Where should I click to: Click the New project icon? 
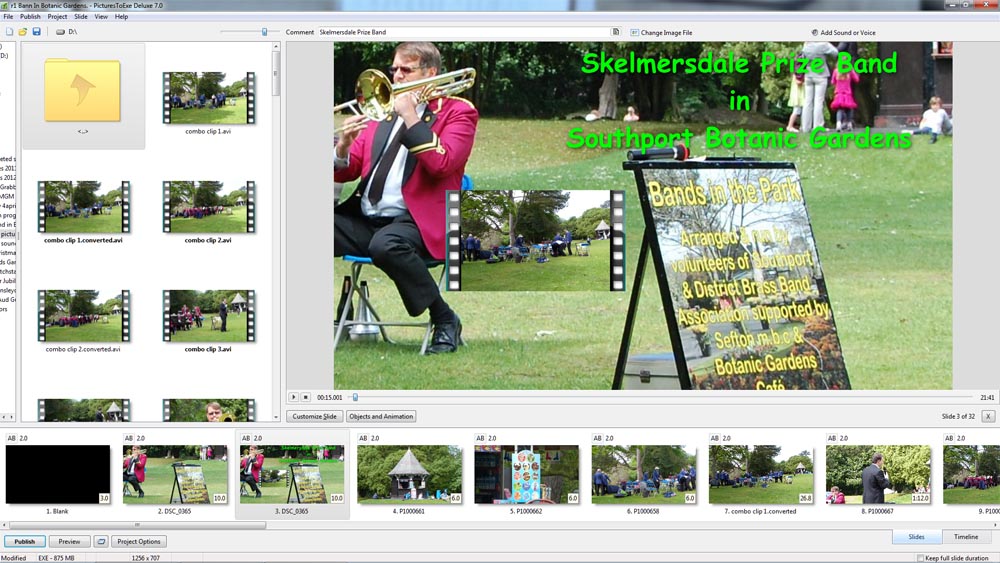click(x=9, y=32)
